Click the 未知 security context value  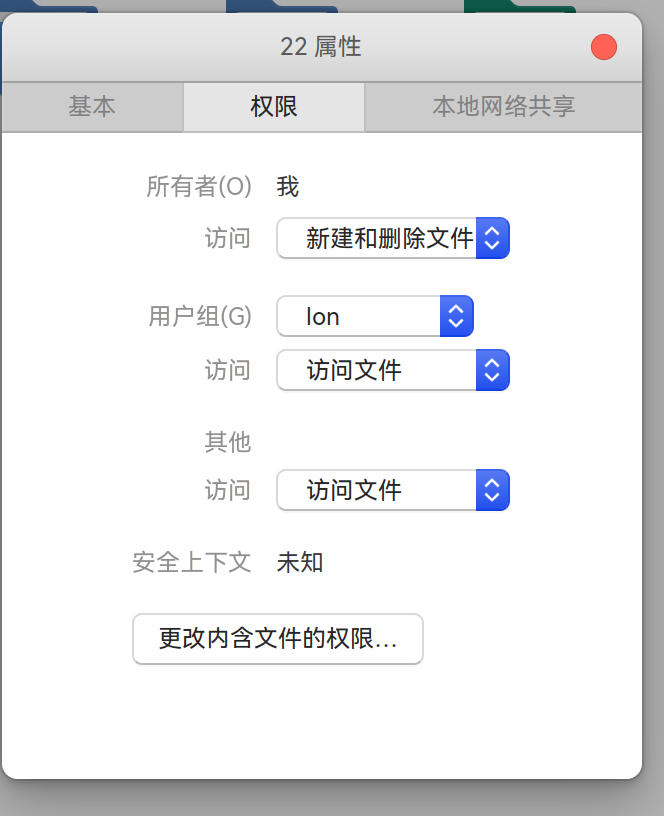click(300, 563)
